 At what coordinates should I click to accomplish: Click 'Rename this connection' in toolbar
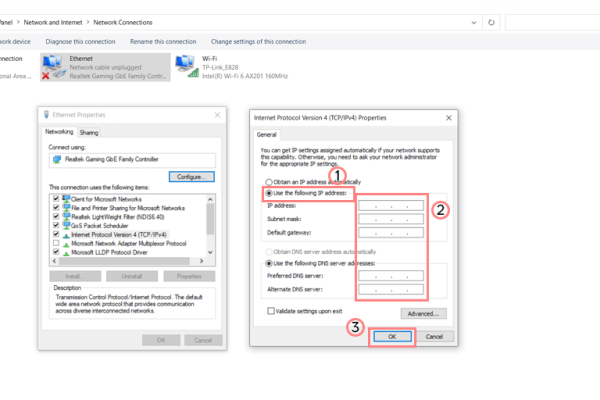pyautogui.click(x=162, y=41)
